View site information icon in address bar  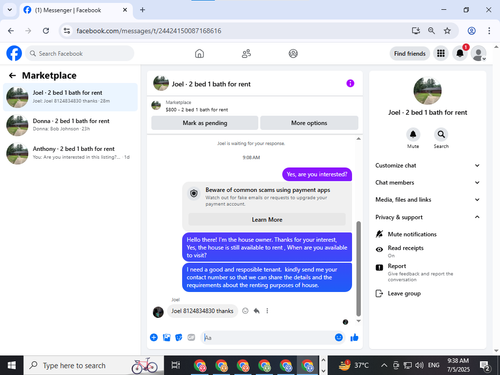pyautogui.click(x=67, y=31)
